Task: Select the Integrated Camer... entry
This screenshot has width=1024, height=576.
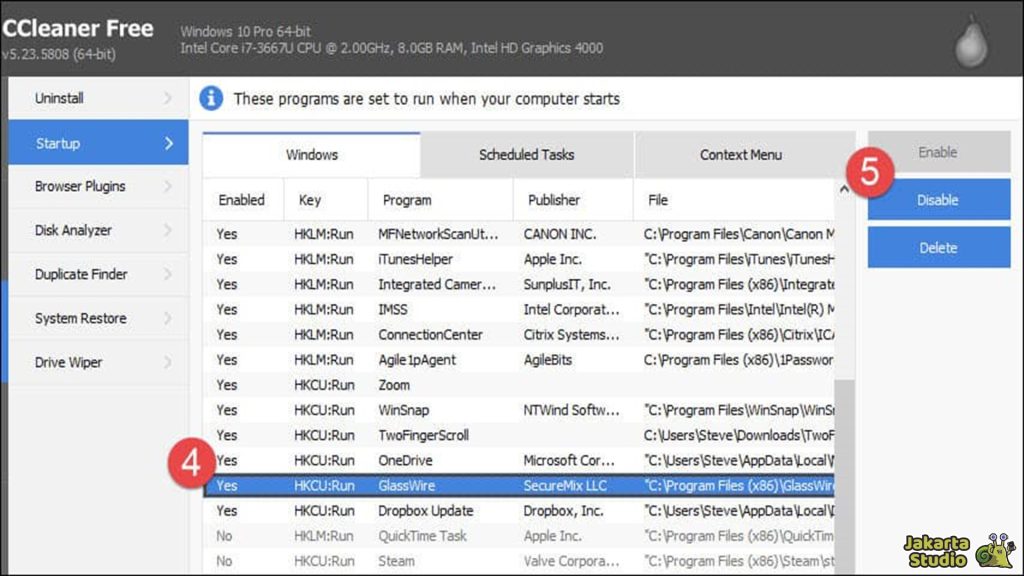Action: 519,284
